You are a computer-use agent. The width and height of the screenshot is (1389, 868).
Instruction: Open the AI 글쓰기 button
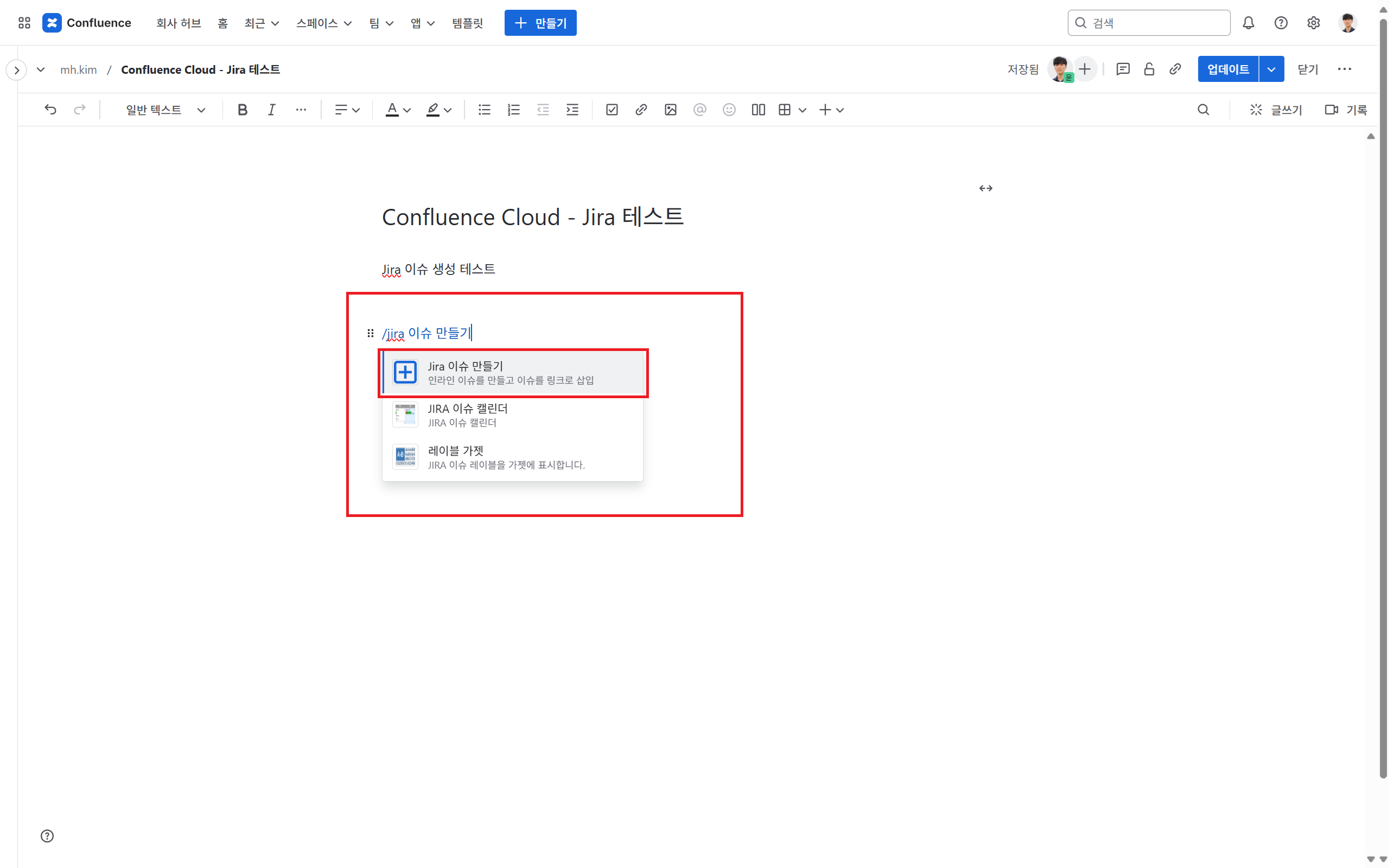pyautogui.click(x=1276, y=110)
